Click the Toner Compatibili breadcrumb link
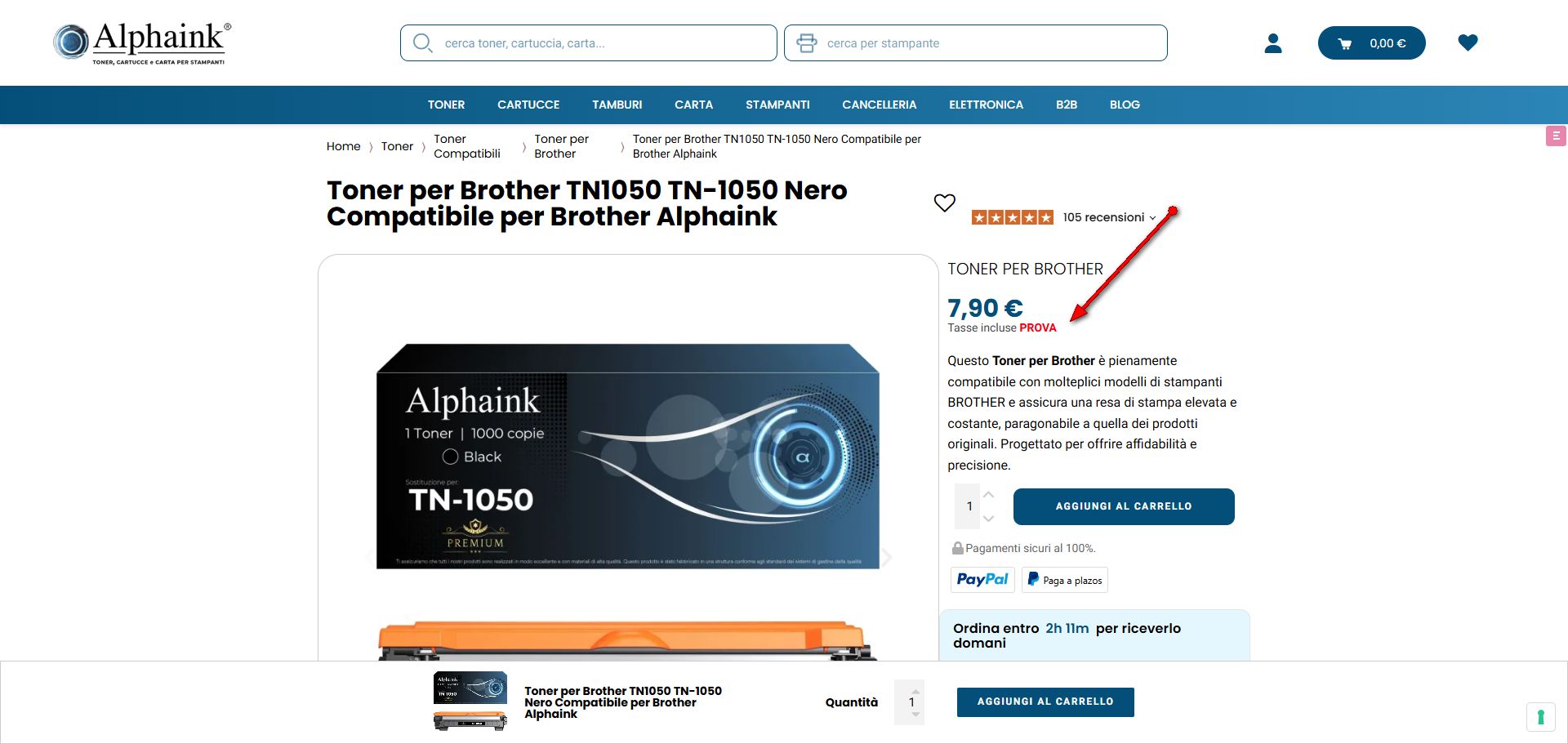Image resolution: width=1568 pixels, height=744 pixels. click(467, 146)
